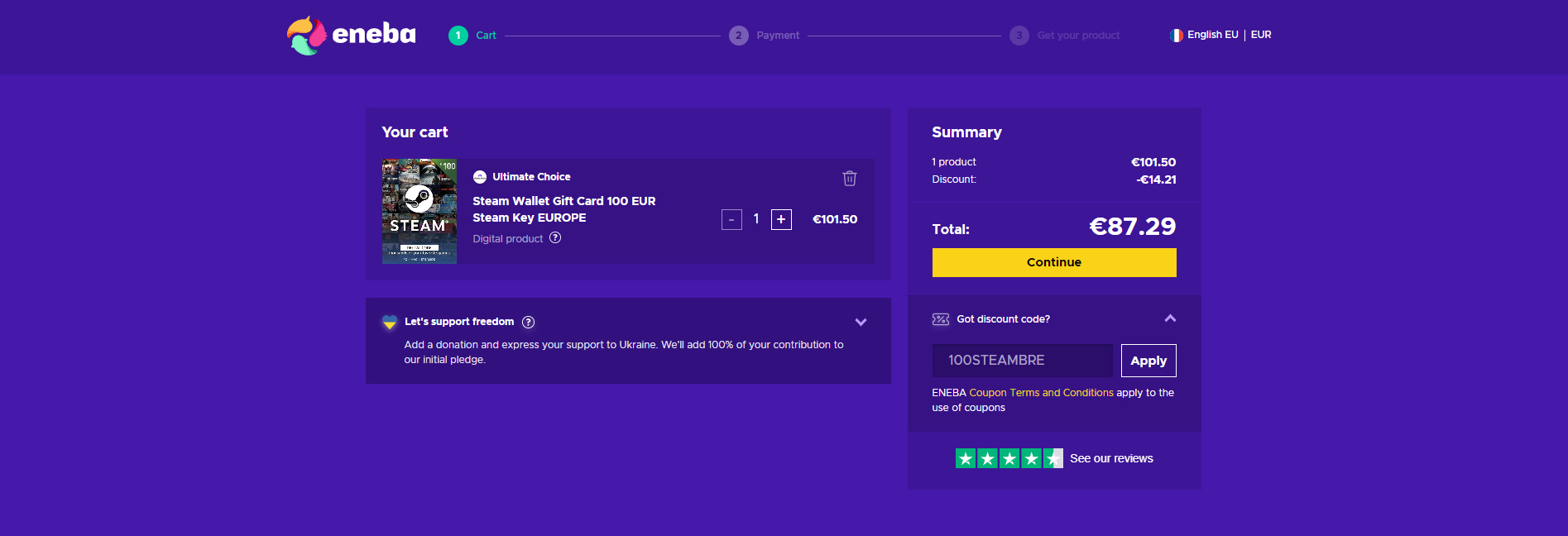This screenshot has height=536, width=1568.
Task: Click the Ultimate Choice seller badge icon
Action: click(x=480, y=177)
